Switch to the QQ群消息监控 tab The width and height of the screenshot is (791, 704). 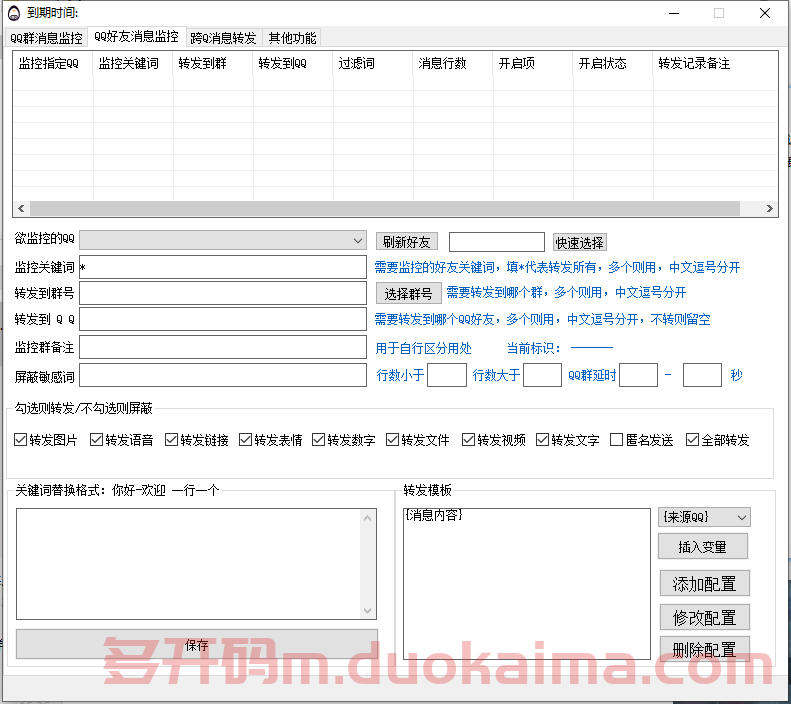coord(46,38)
